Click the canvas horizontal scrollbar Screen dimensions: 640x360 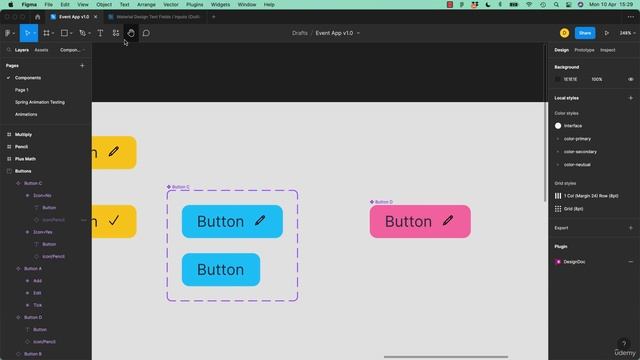point(446,357)
